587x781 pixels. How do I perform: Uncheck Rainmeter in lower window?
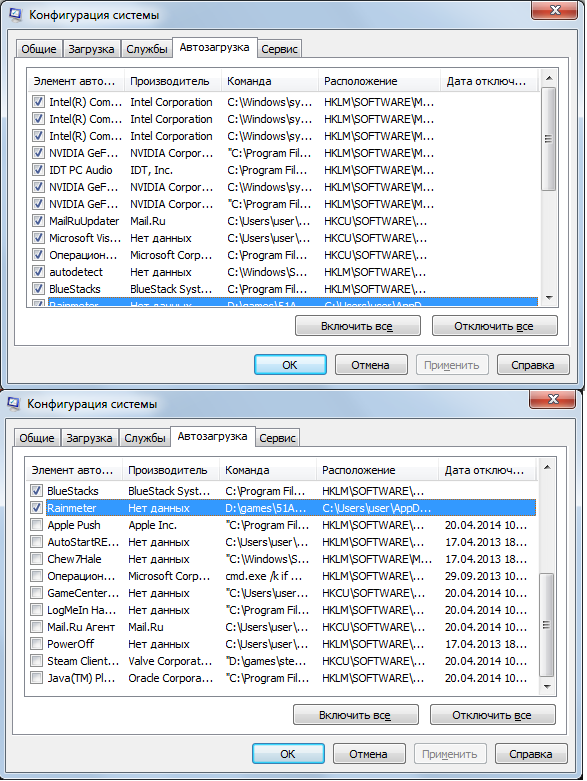click(36, 508)
